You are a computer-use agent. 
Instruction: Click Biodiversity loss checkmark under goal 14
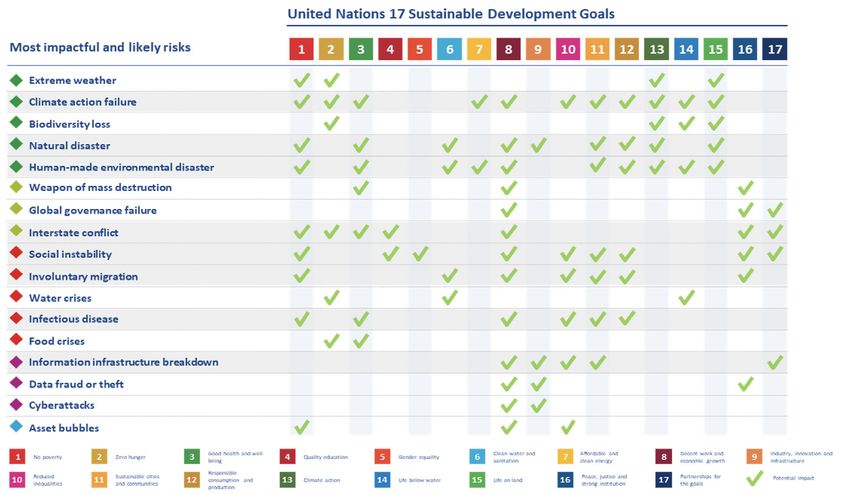click(x=686, y=124)
